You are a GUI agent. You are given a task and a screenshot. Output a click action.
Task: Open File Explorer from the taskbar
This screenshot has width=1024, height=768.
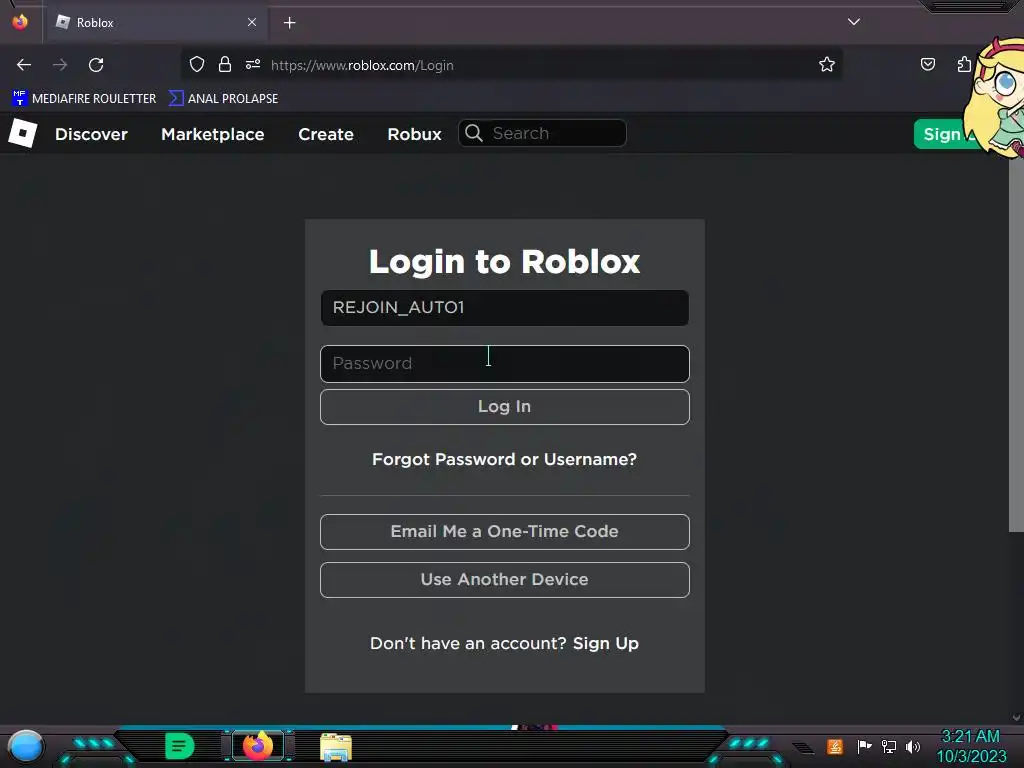coord(336,746)
